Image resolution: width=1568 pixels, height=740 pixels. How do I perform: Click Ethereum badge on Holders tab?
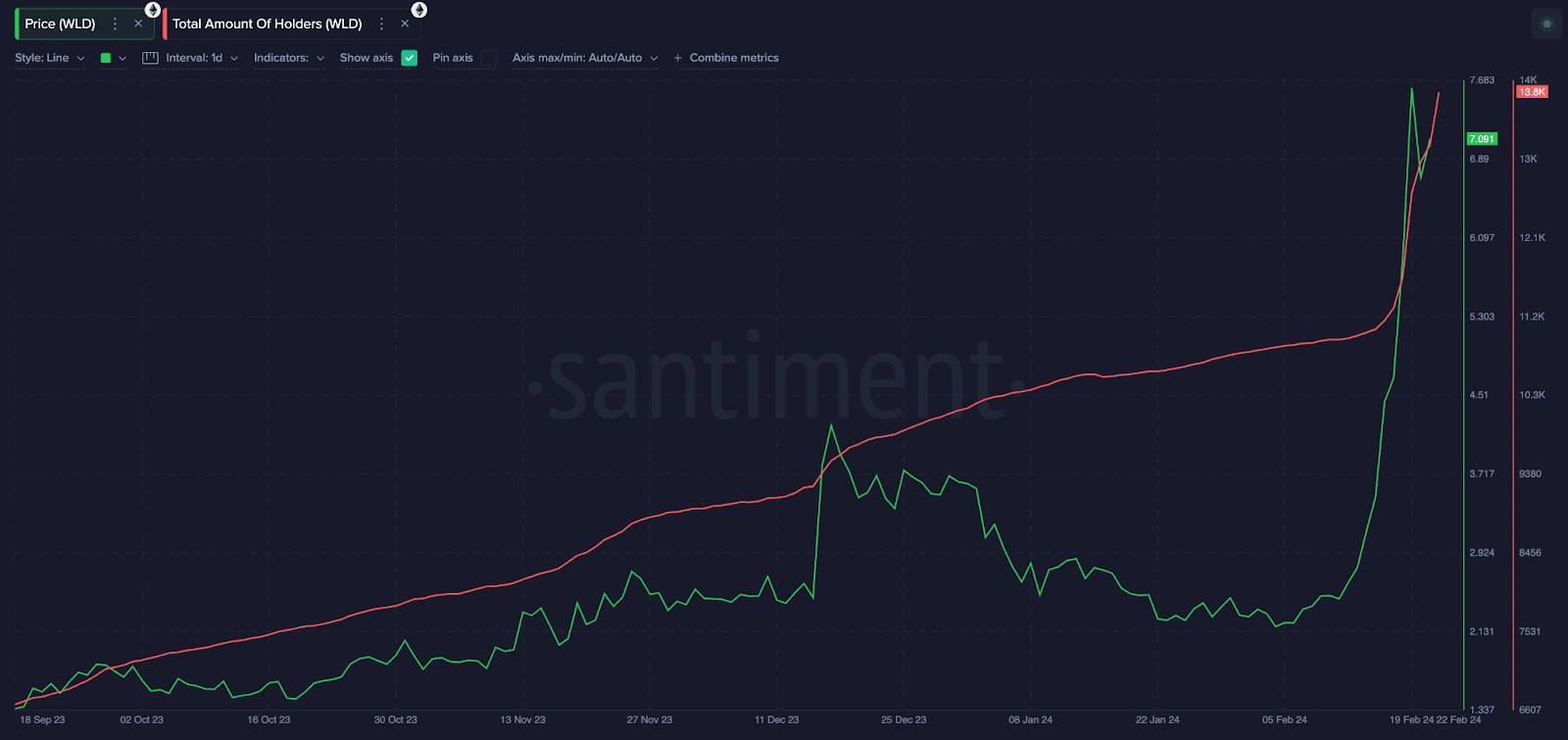pyautogui.click(x=419, y=10)
